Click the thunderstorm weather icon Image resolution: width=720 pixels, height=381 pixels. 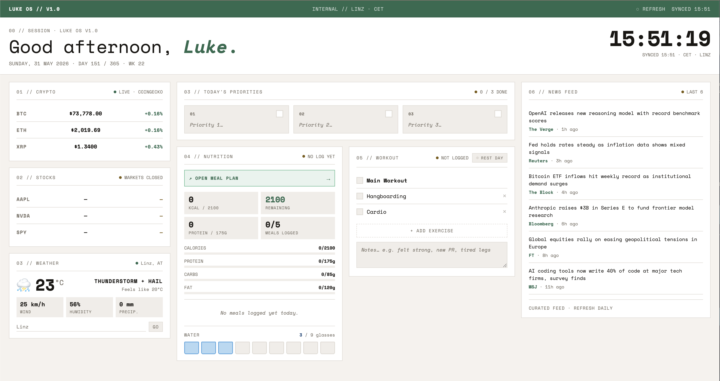23,285
